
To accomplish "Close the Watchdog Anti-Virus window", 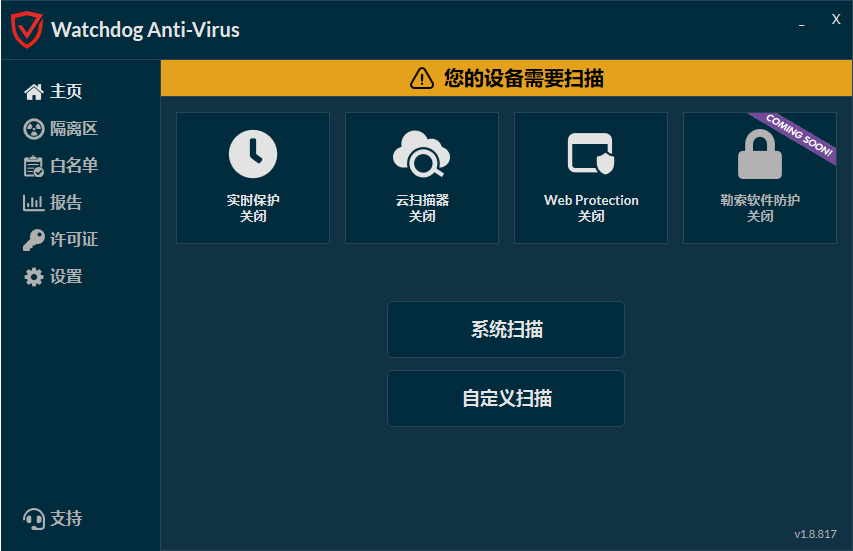I will [836, 20].
